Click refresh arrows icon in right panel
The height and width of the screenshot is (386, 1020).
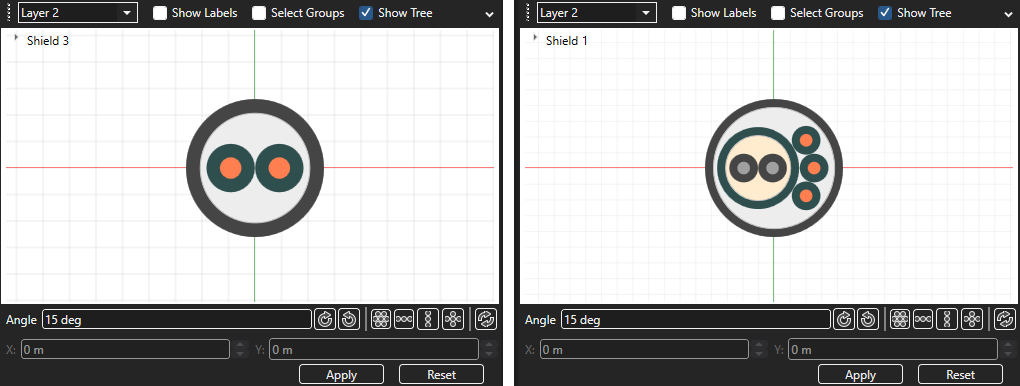[1004, 320]
